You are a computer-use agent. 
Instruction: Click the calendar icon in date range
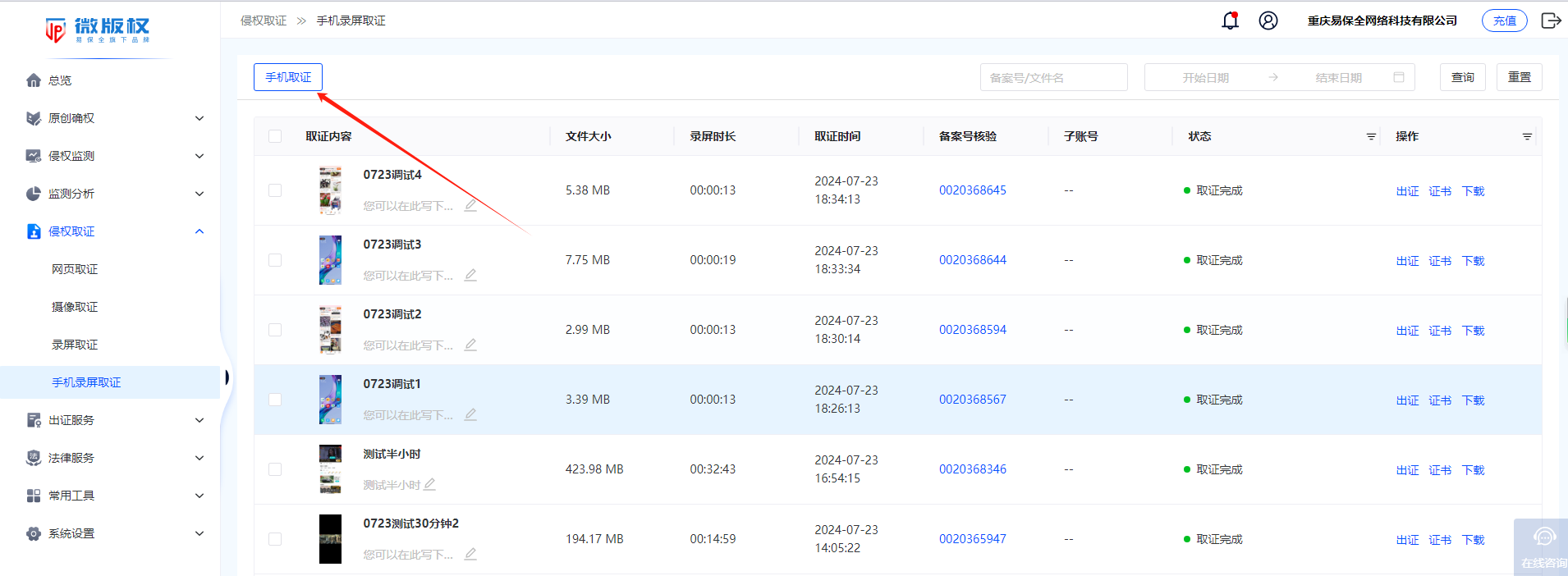click(1399, 77)
